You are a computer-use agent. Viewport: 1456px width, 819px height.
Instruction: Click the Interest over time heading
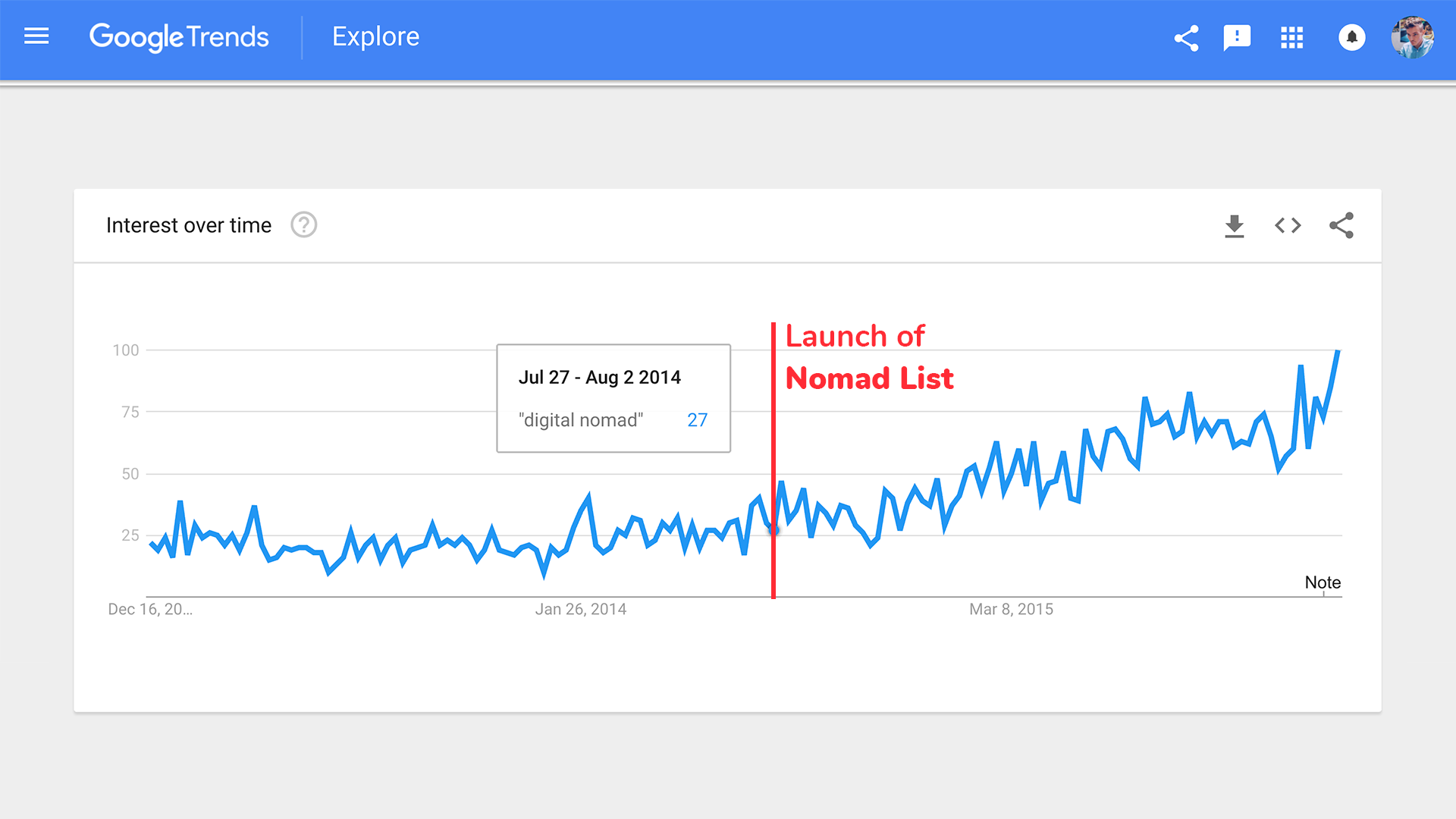189,225
